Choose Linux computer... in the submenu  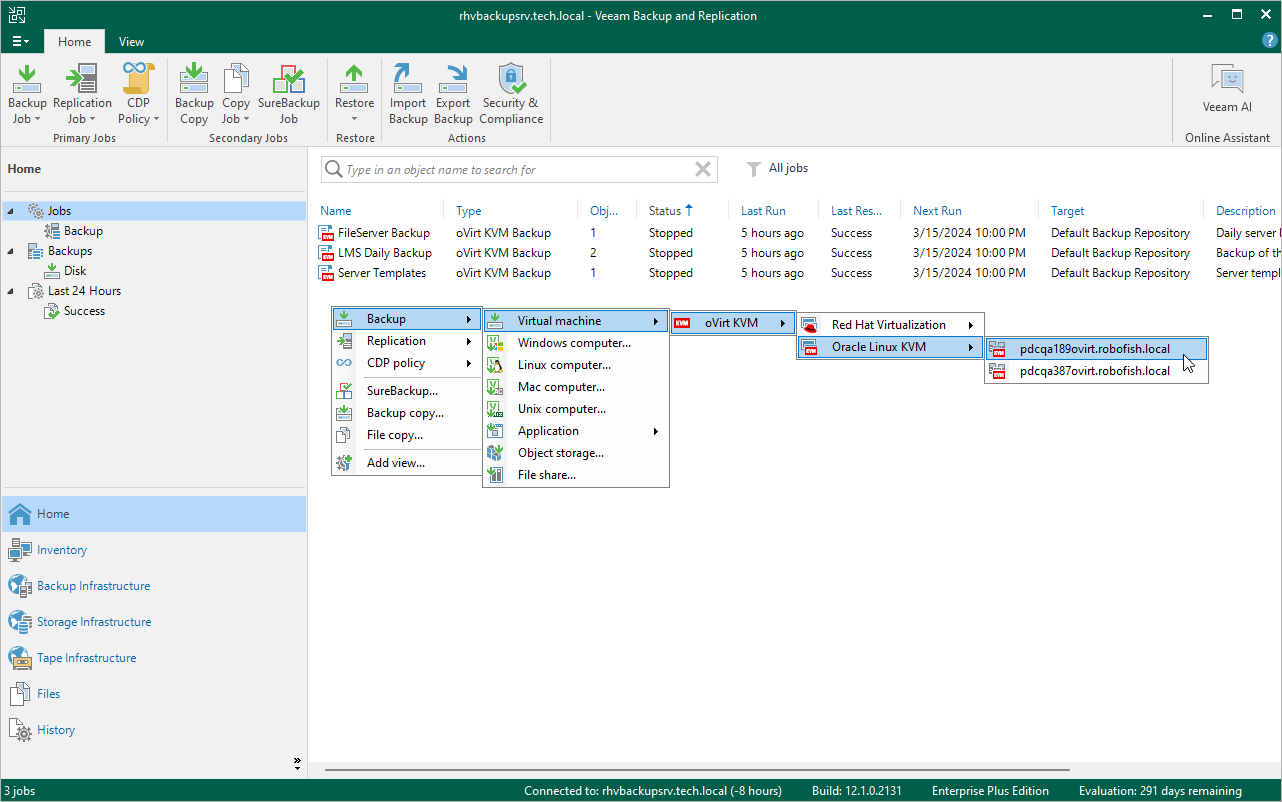point(576,365)
